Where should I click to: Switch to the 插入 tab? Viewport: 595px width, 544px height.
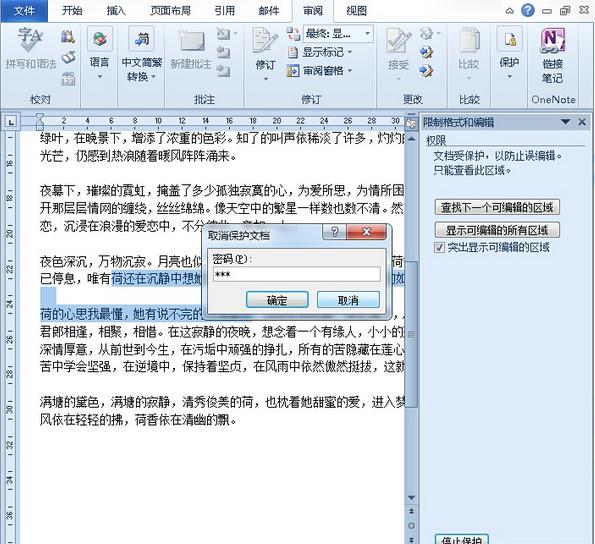(x=116, y=11)
